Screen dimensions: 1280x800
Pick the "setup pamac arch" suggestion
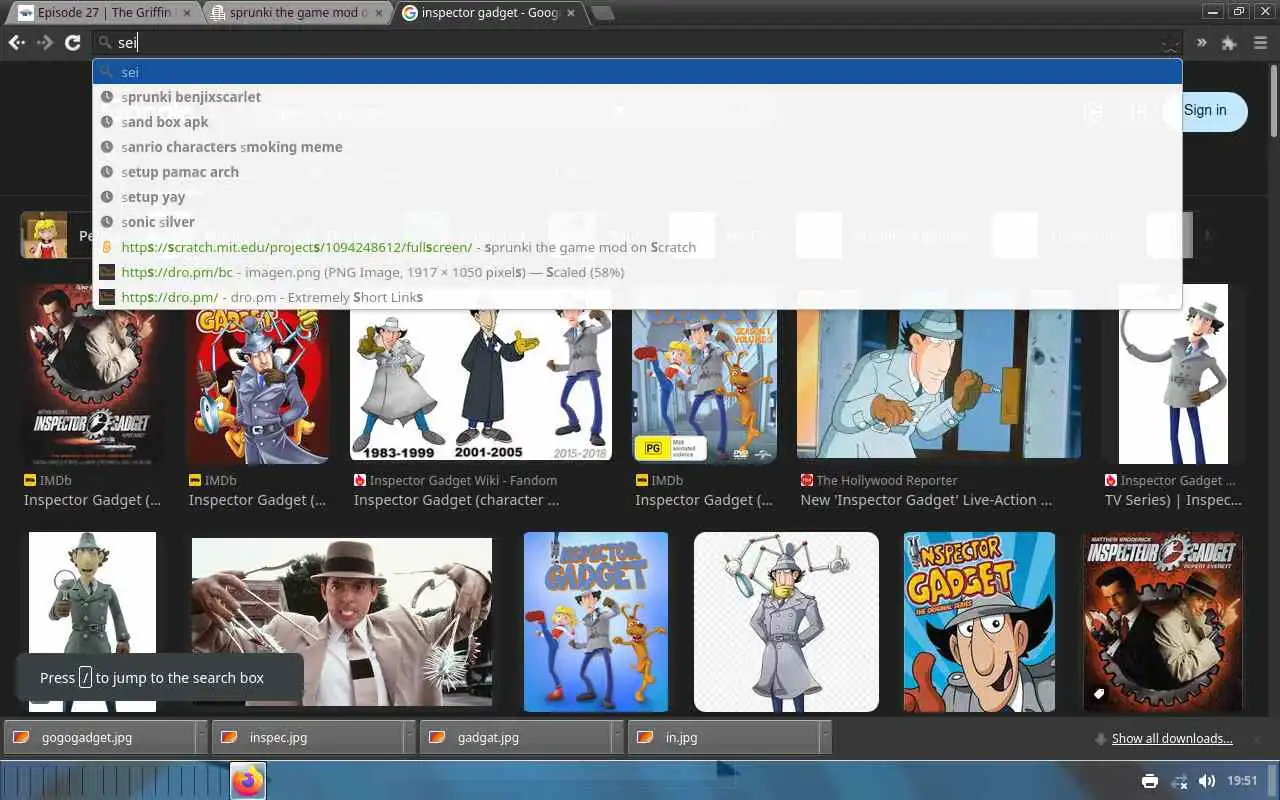637,172
